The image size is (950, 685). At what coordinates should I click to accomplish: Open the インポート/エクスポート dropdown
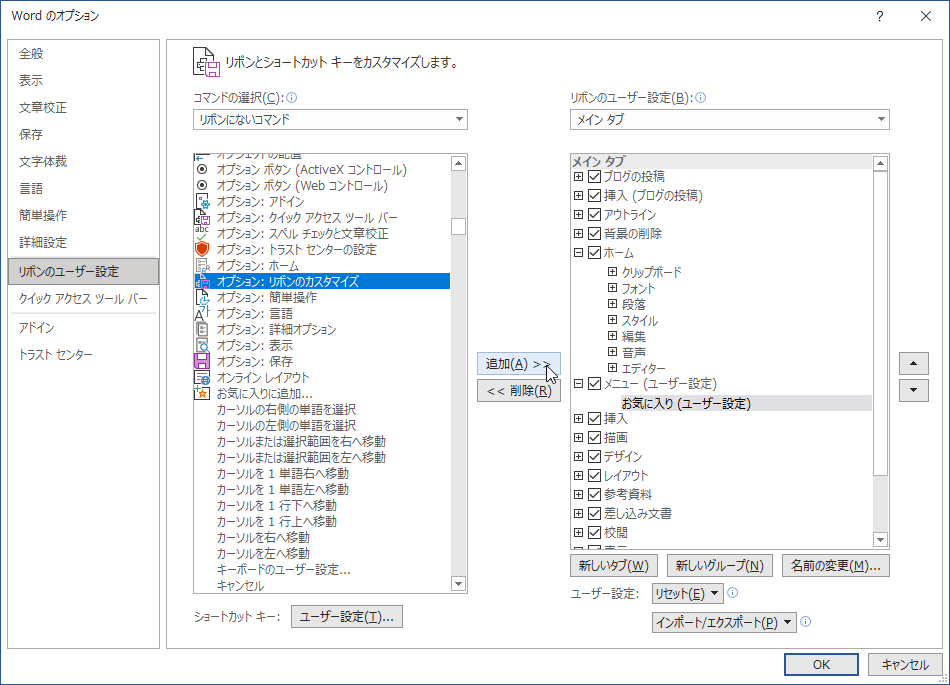point(724,622)
